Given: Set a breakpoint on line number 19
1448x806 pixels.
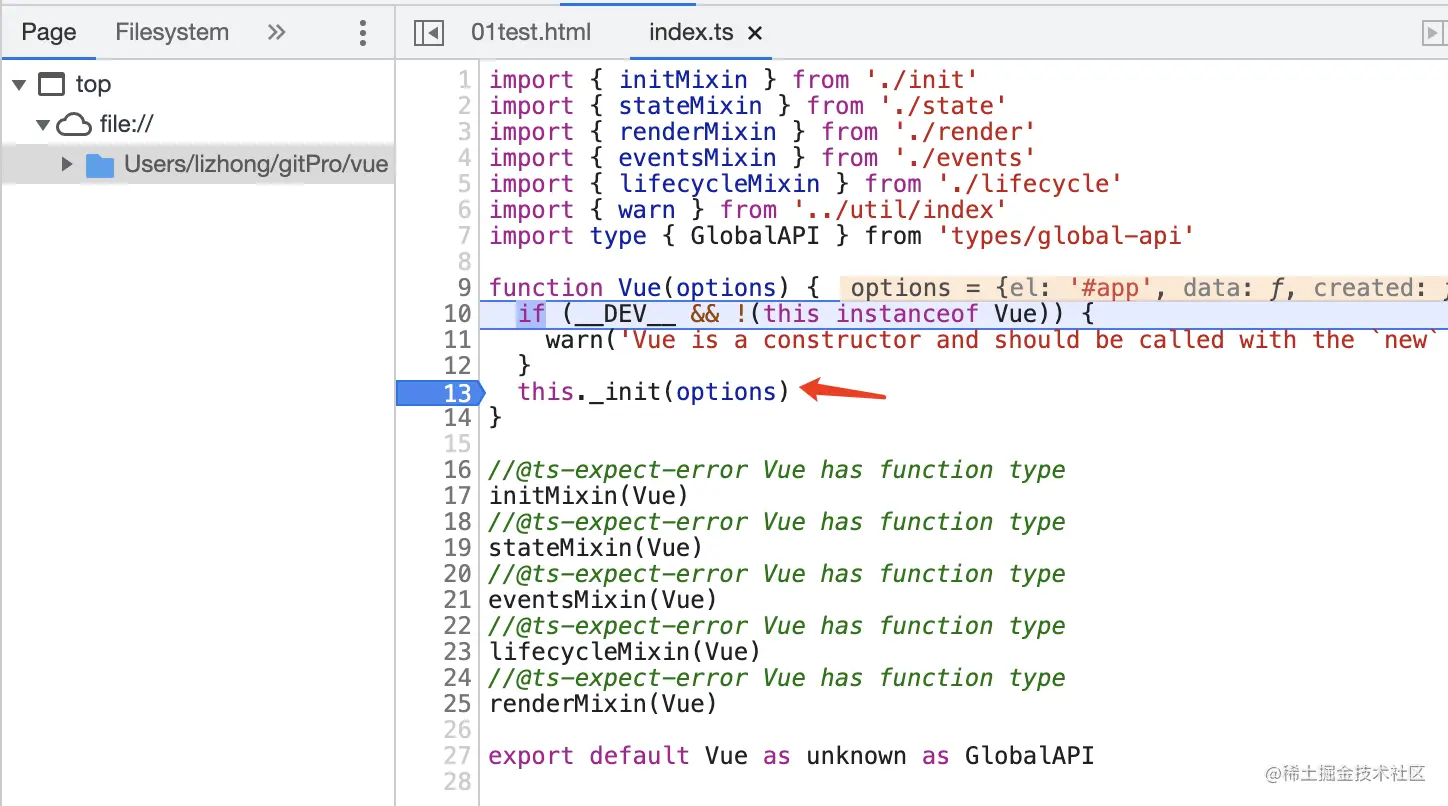Looking at the screenshot, I should [457, 548].
